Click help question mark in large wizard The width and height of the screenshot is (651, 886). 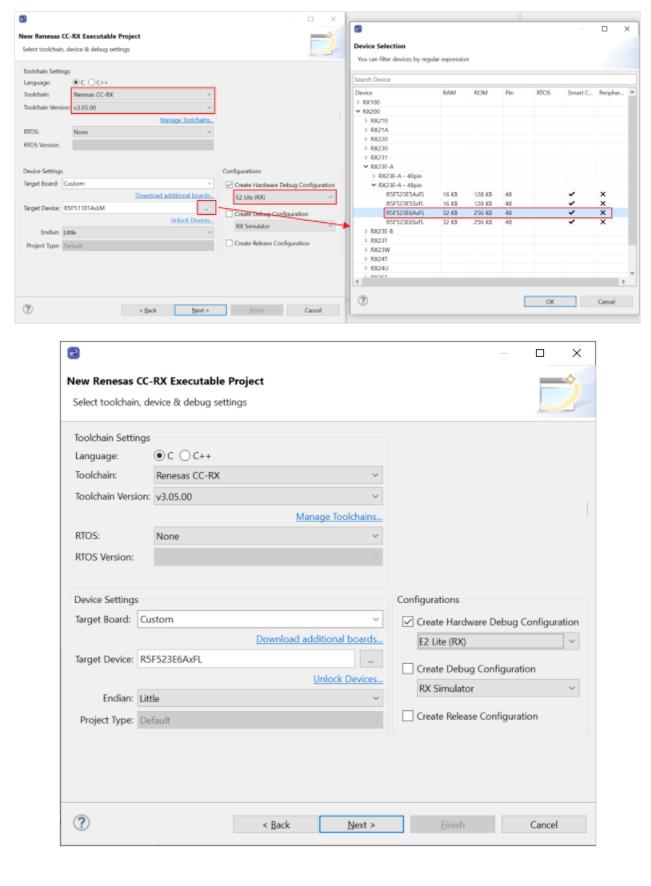pos(81,822)
